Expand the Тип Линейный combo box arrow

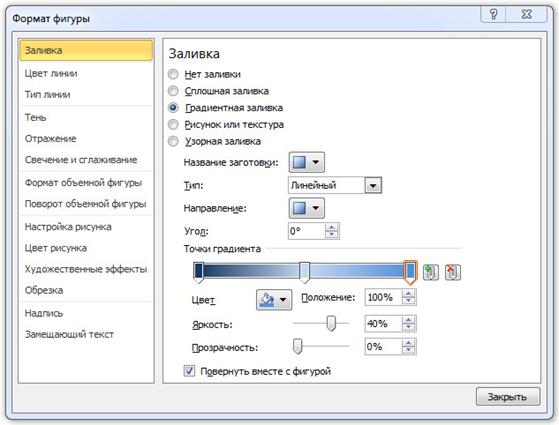[373, 185]
